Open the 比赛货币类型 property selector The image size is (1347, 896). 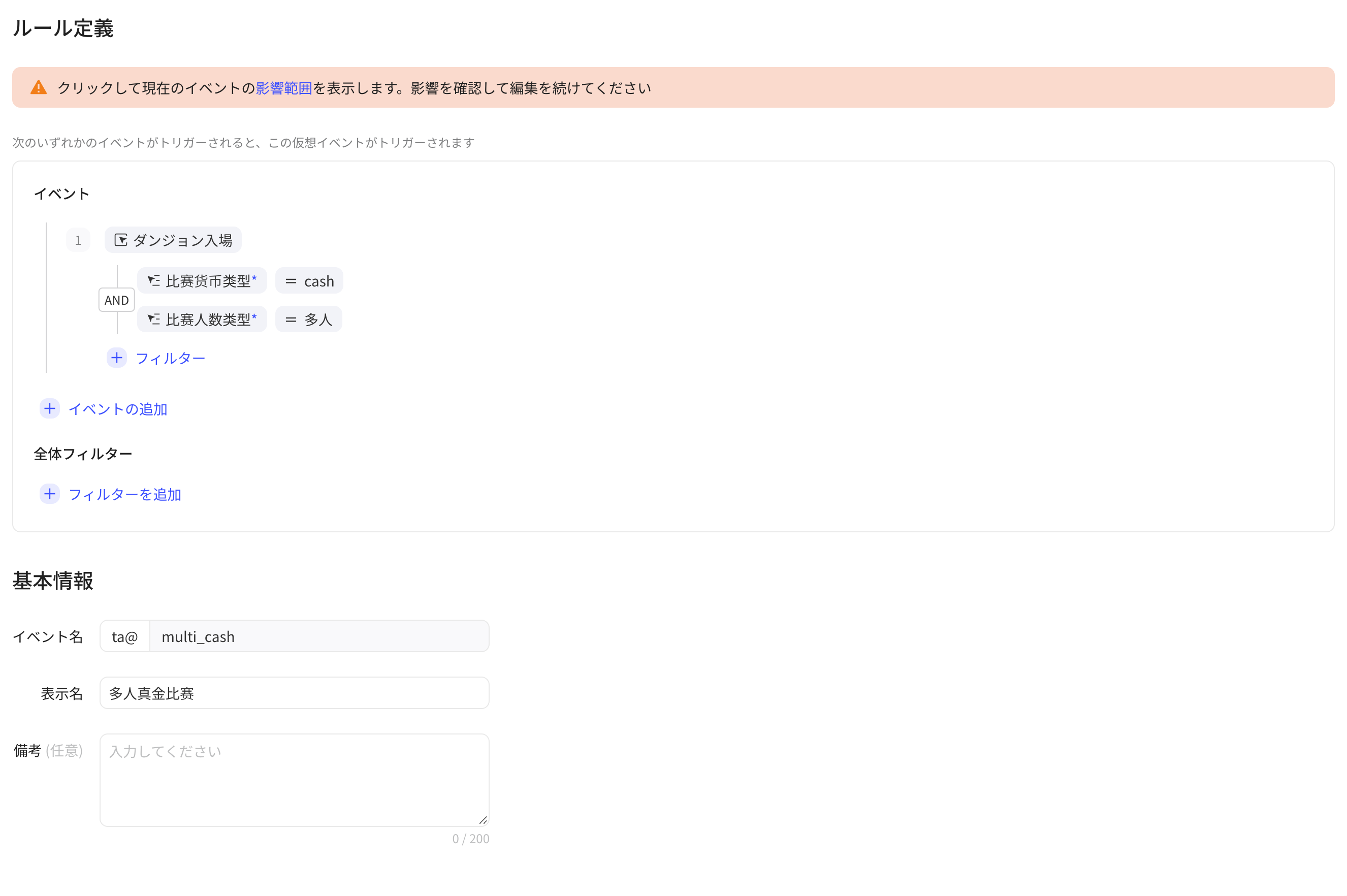(x=202, y=280)
